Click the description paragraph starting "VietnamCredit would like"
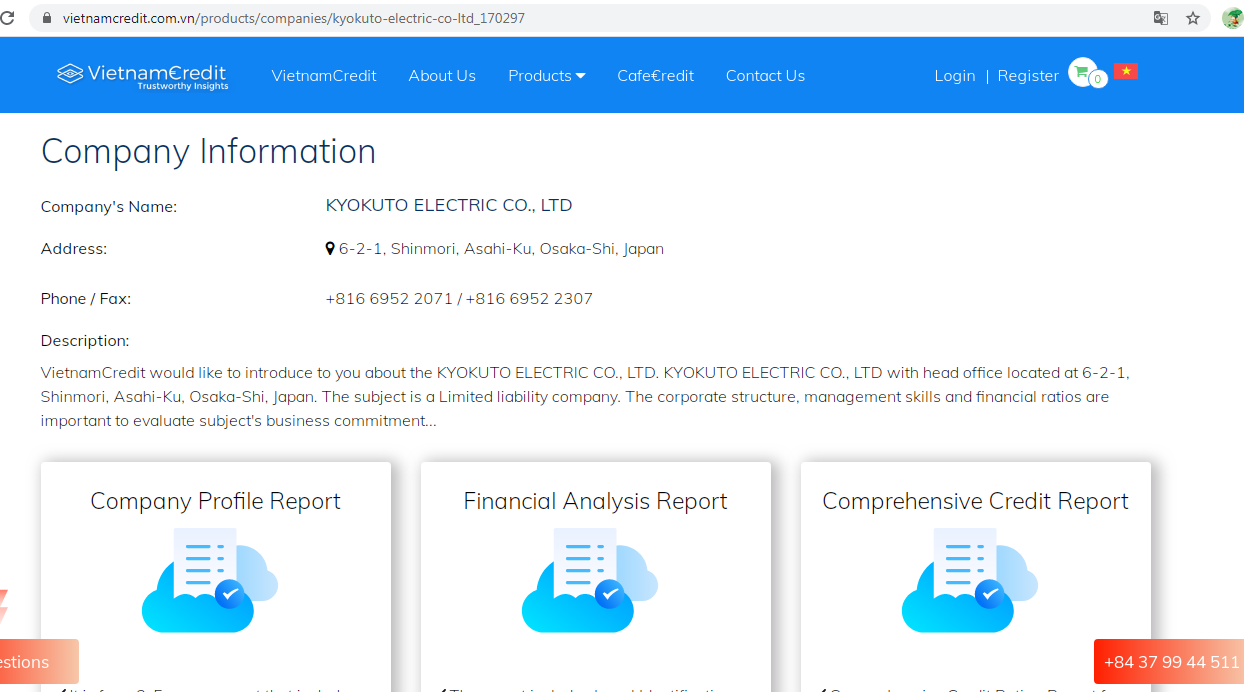This screenshot has height=692, width=1244. pyautogui.click(x=585, y=397)
